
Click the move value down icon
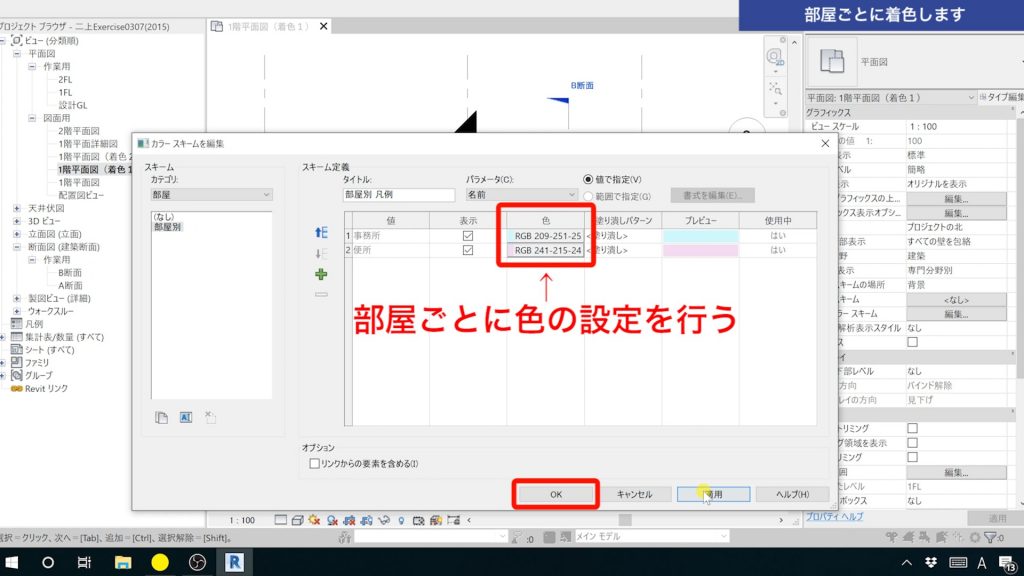[x=319, y=253]
